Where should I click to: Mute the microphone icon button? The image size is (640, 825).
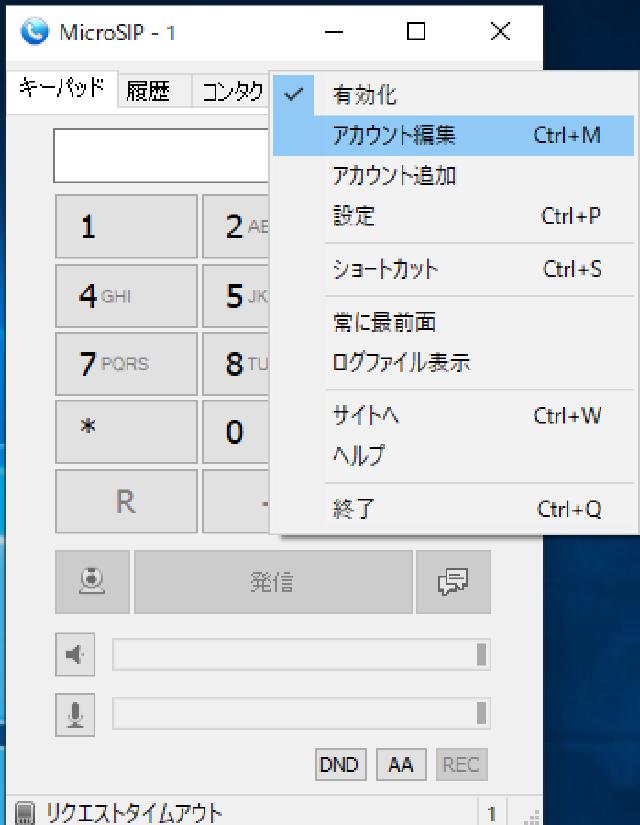[75, 715]
